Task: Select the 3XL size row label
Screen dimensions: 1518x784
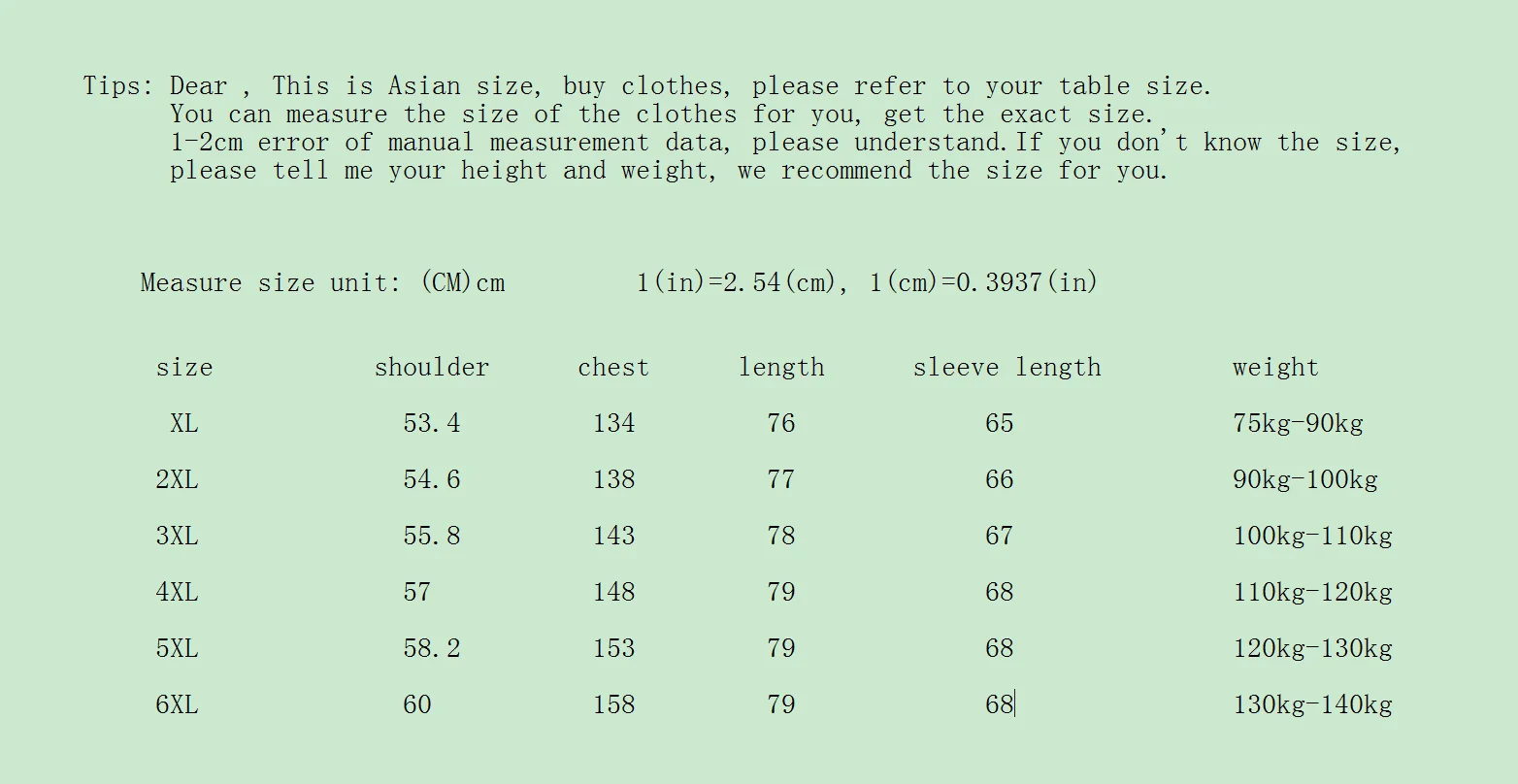Action: coord(177,537)
